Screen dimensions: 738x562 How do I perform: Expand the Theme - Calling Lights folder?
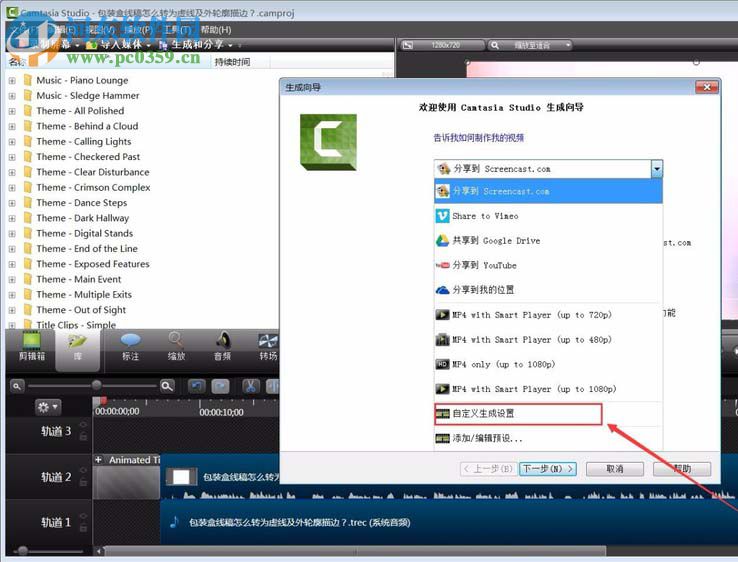[x=12, y=142]
